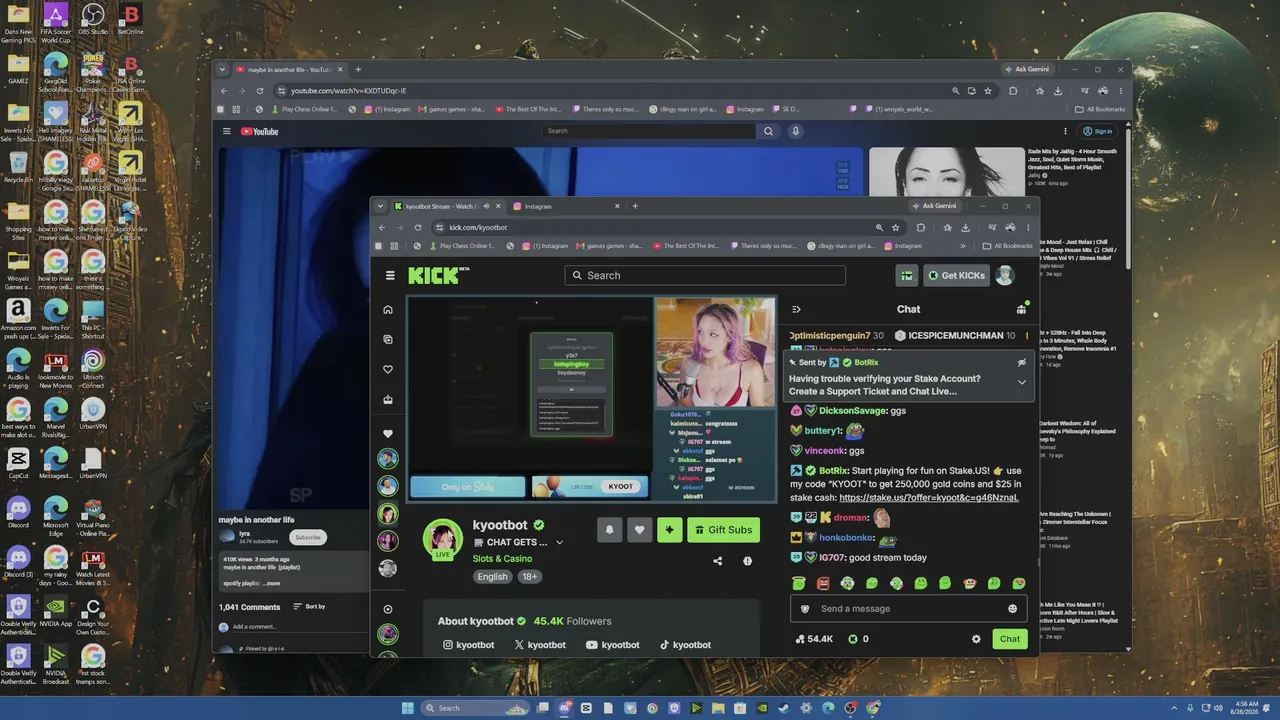The width and height of the screenshot is (1280, 720).
Task: Collapse the Kick chat panel
Action: [x=796, y=309]
